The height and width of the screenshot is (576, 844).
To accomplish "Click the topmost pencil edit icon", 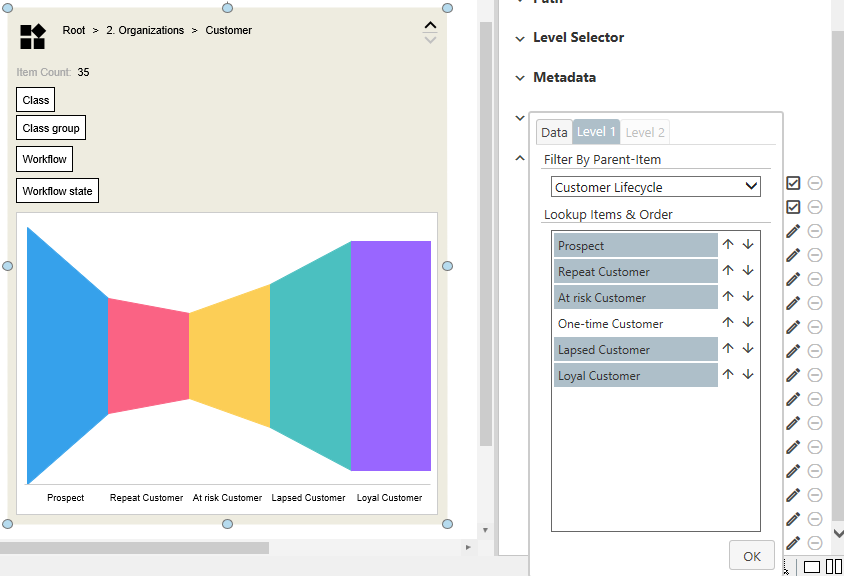I will click(x=793, y=231).
